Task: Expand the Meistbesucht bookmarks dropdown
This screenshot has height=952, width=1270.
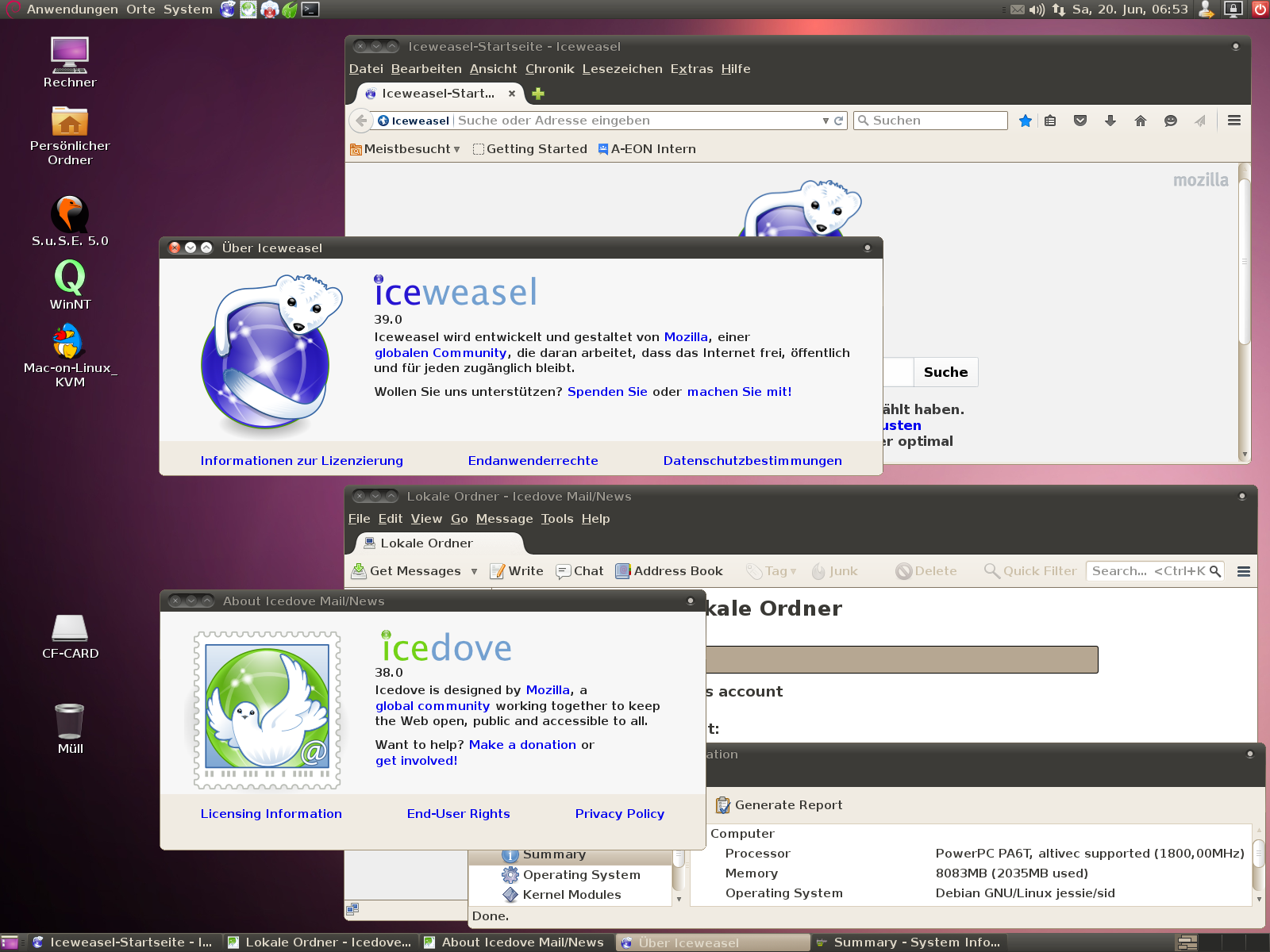Action: pos(456,149)
